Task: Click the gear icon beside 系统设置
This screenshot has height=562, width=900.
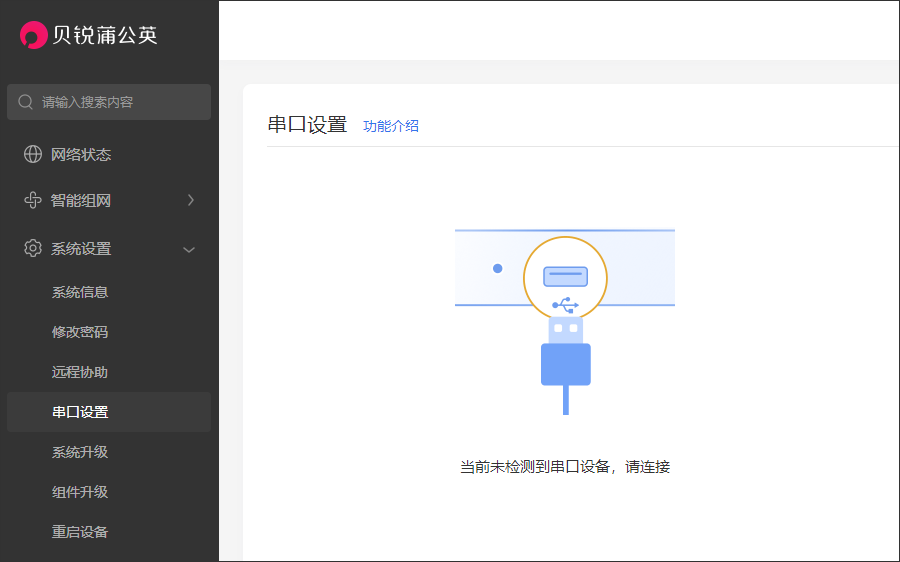Action: (33, 248)
